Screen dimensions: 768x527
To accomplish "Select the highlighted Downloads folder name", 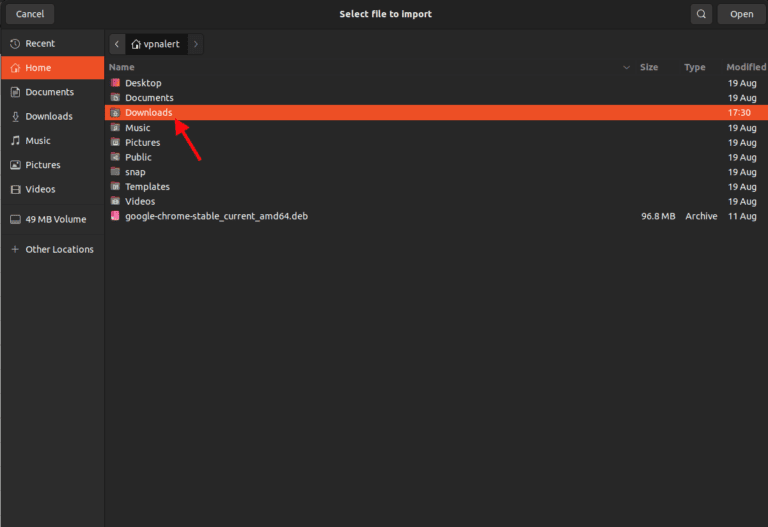I will click(148, 113).
